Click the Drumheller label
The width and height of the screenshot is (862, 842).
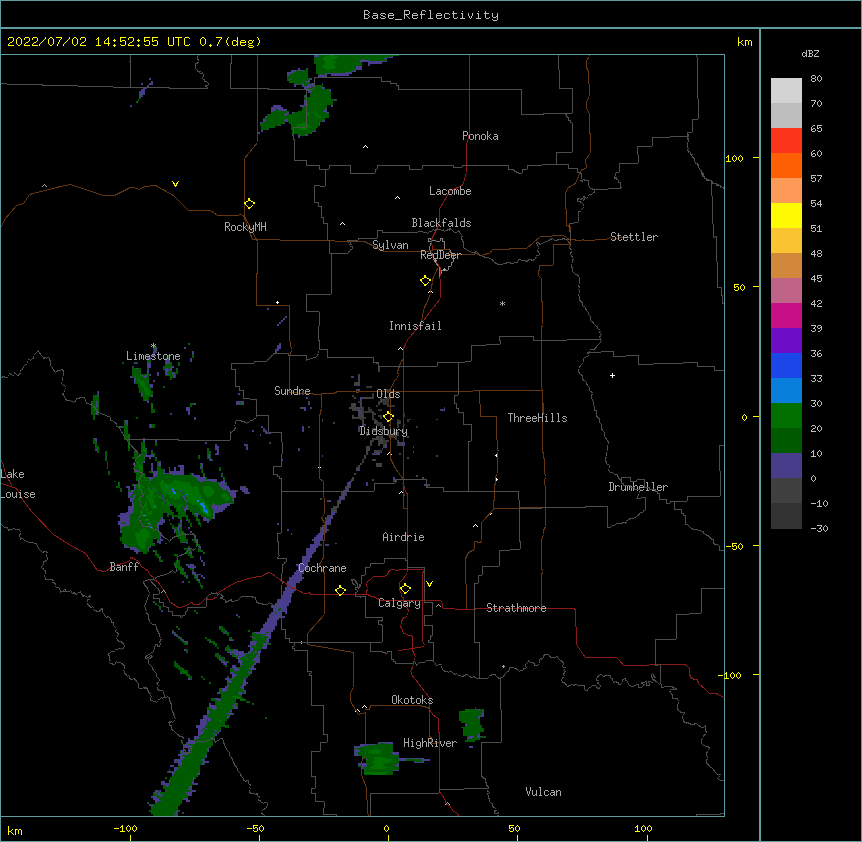[x=638, y=487]
